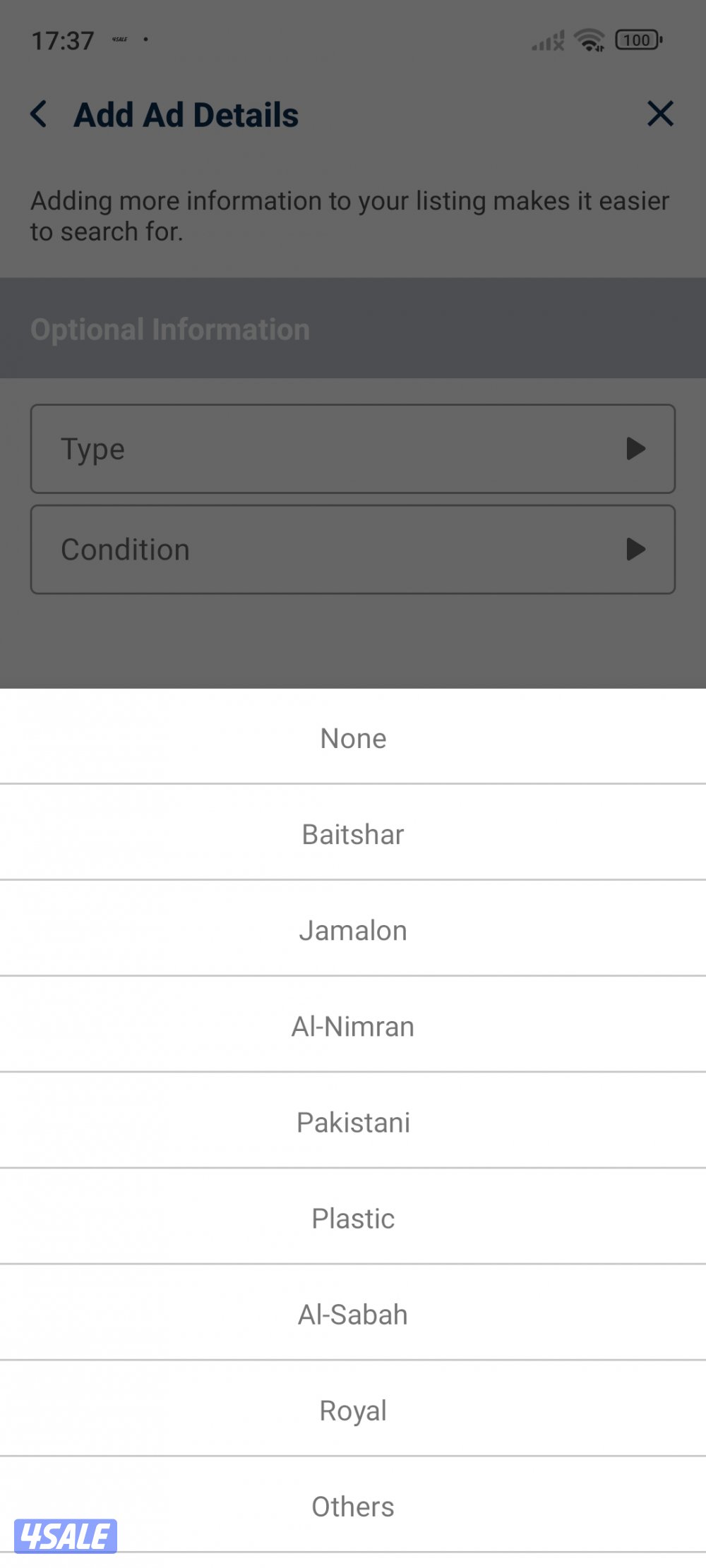This screenshot has height=1568, width=706.
Task: Expand the Type dropdown arrow
Action: click(x=636, y=449)
